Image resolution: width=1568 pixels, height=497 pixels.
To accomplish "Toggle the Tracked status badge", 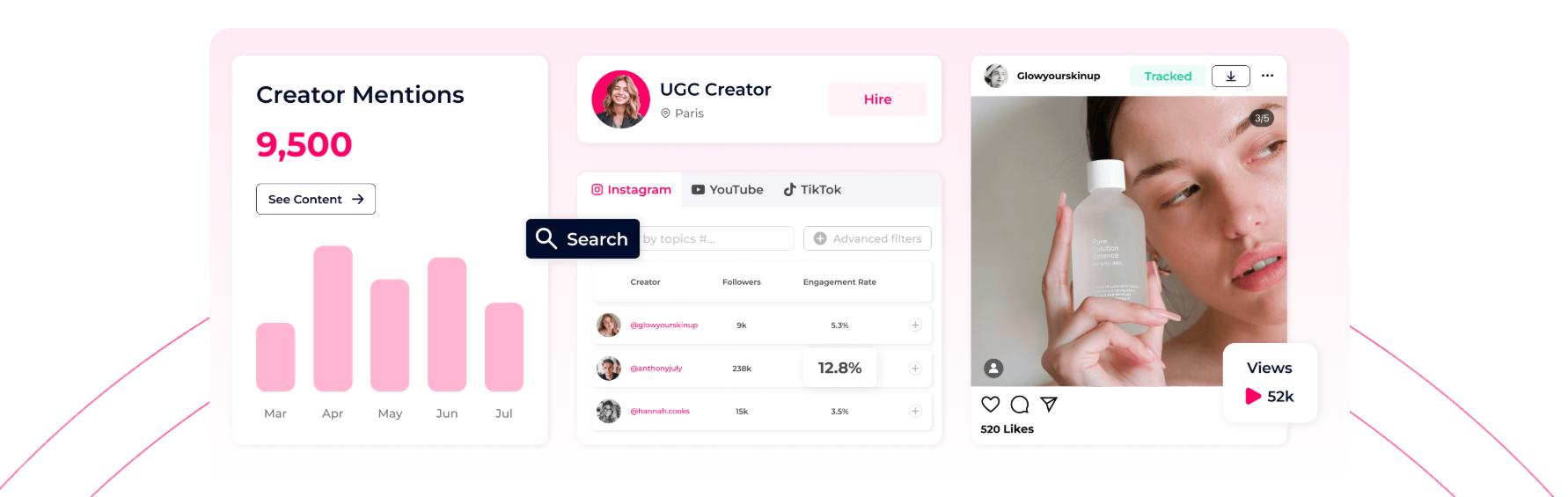I will coord(1168,77).
